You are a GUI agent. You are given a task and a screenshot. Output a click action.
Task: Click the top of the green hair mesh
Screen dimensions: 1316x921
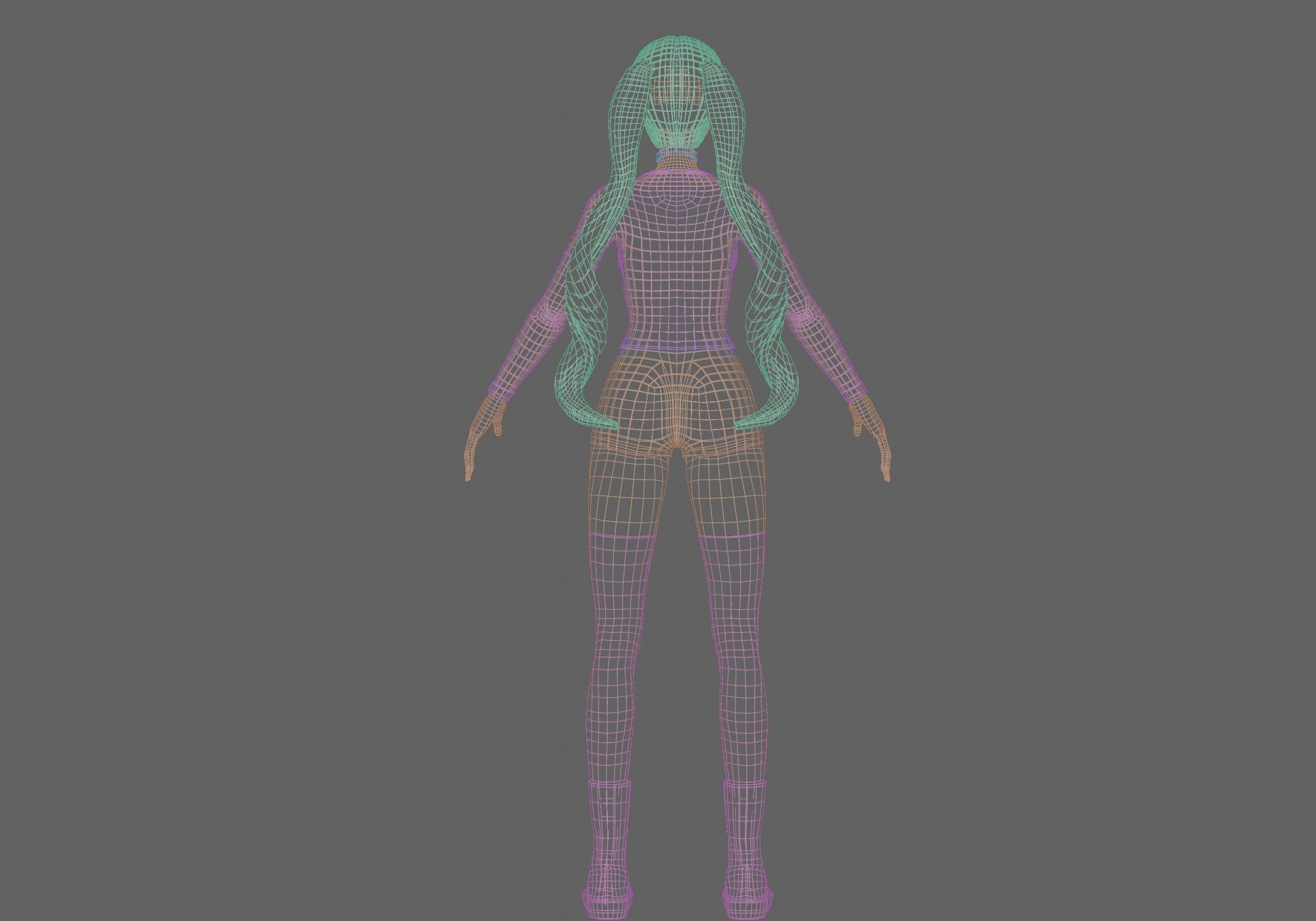(x=676, y=41)
